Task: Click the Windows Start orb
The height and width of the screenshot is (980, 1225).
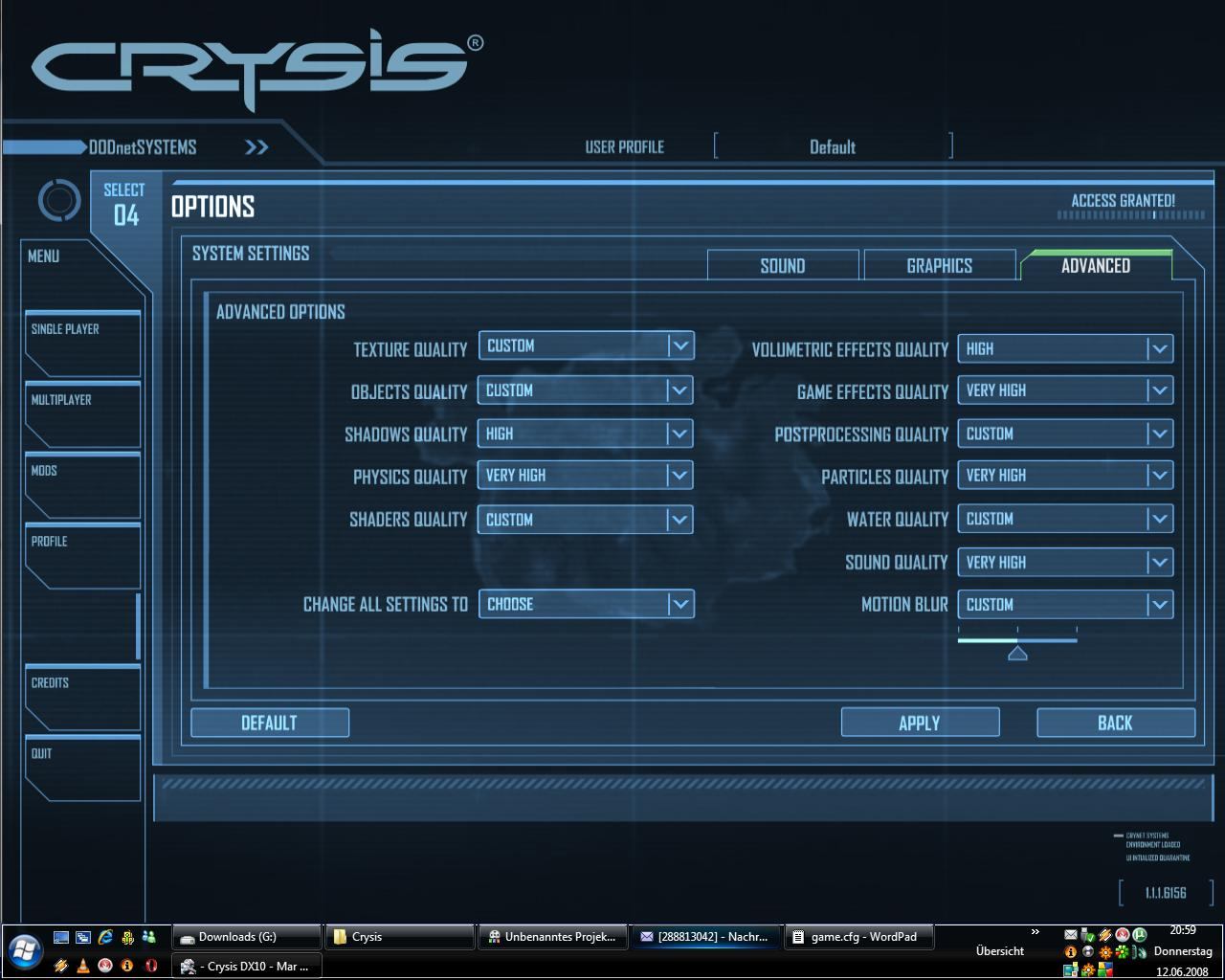Action: pyautogui.click(x=25, y=951)
